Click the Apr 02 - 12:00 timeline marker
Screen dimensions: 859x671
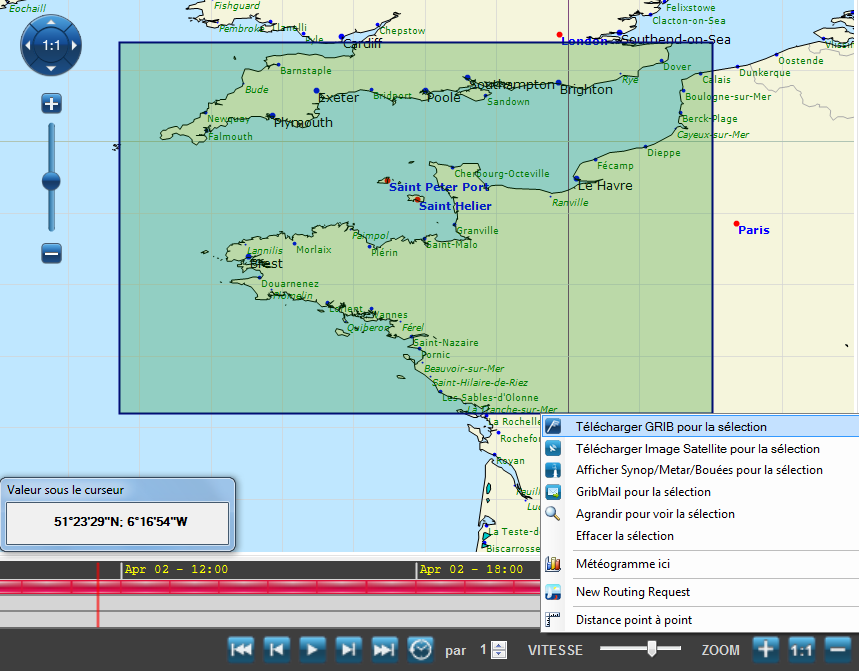point(175,569)
